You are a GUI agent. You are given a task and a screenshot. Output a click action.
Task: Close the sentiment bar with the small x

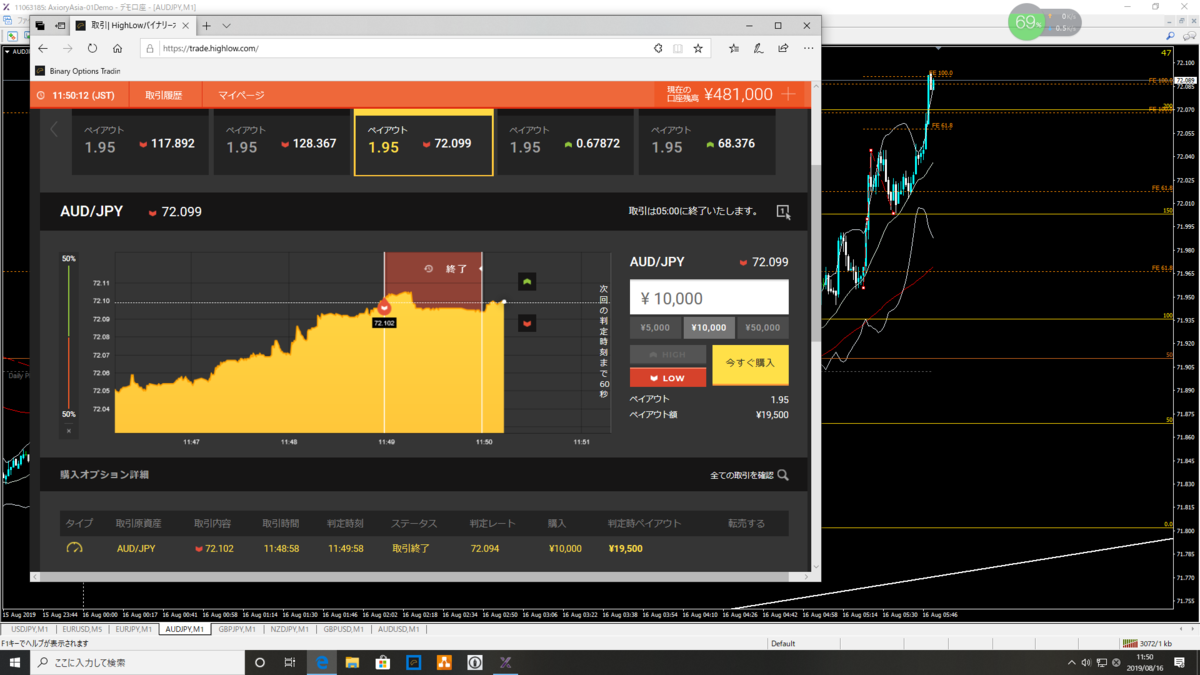click(69, 431)
